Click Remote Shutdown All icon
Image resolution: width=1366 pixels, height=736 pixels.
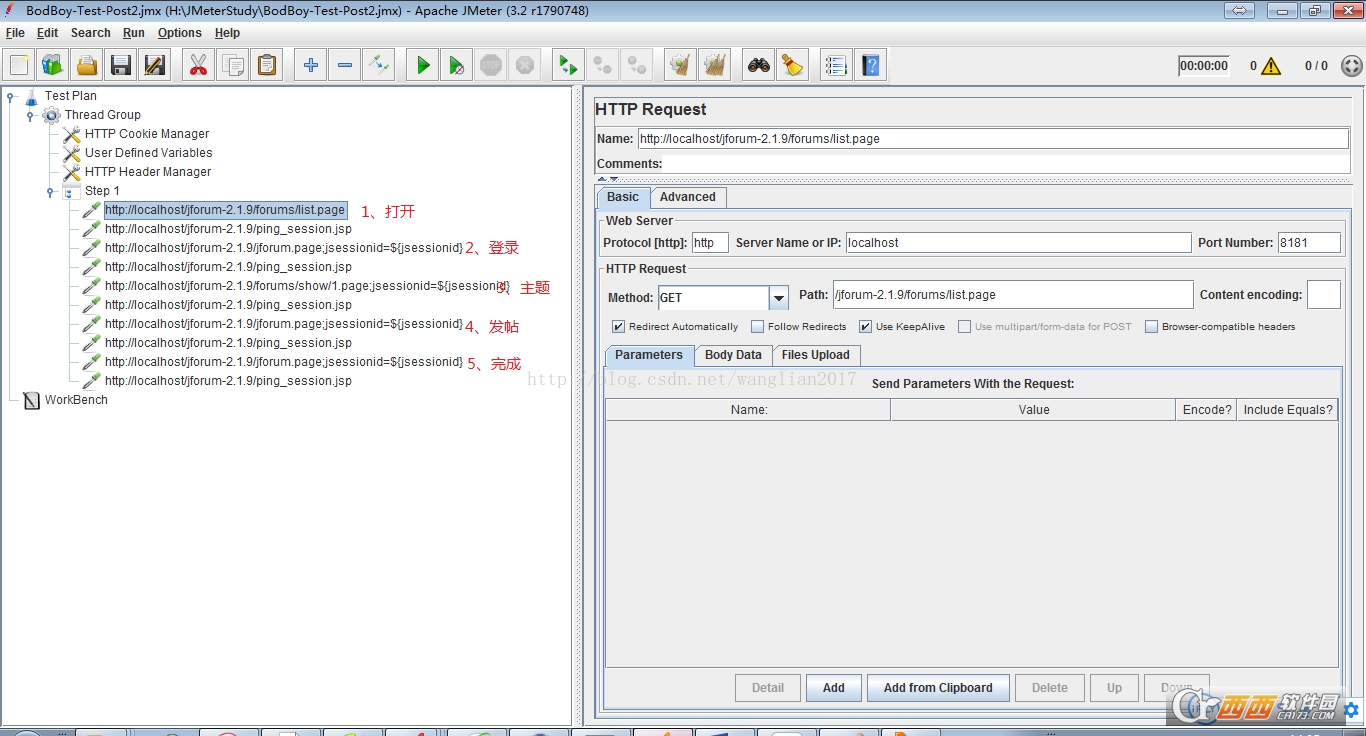637,66
